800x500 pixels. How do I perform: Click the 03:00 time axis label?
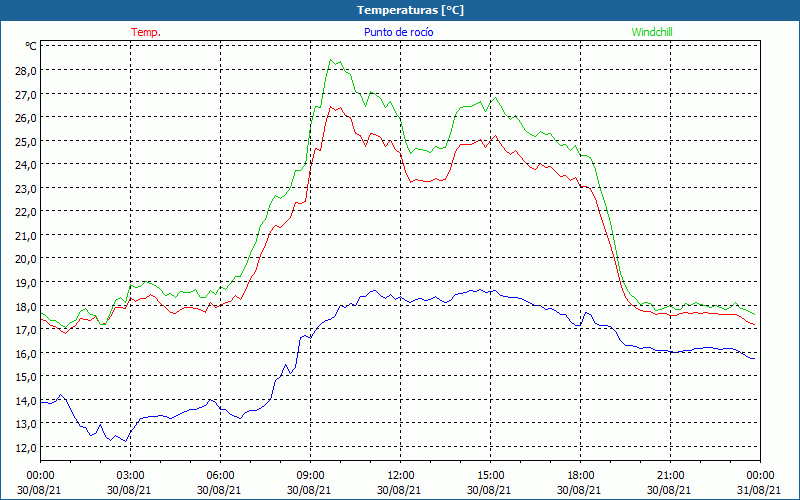(130, 476)
